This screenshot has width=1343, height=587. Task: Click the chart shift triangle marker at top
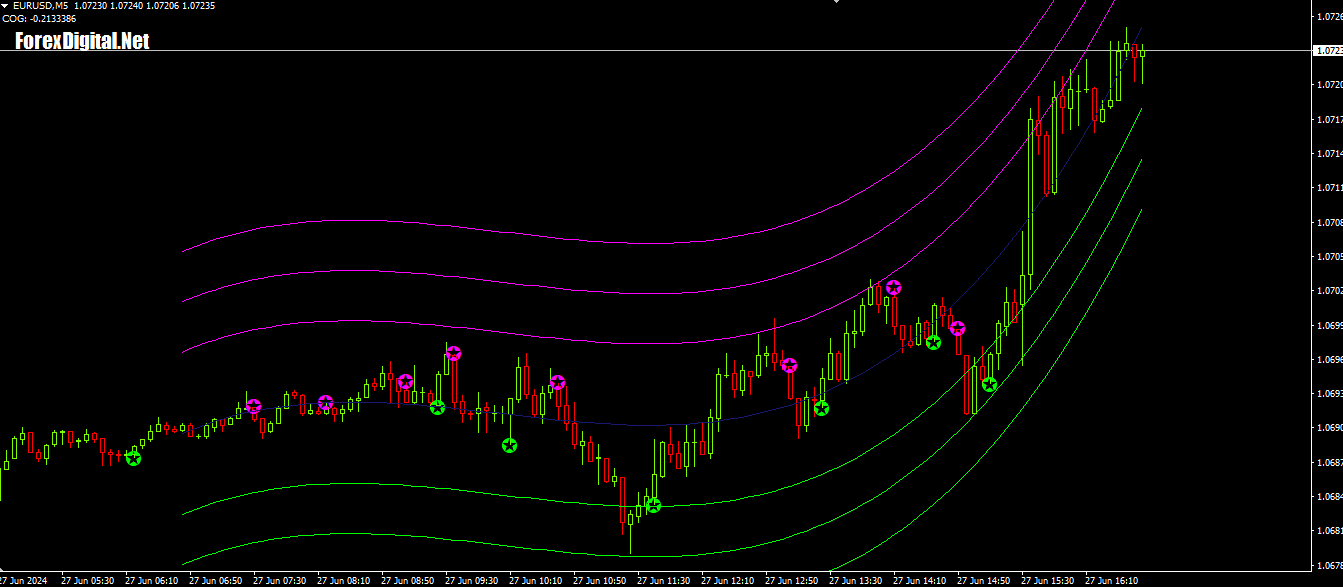(838, 3)
